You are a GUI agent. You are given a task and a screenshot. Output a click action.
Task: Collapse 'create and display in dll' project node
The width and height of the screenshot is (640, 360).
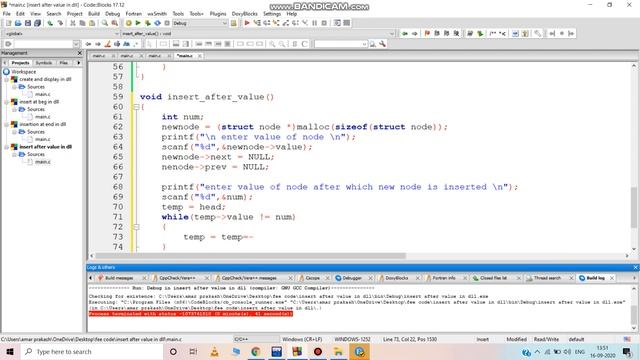click(7, 80)
